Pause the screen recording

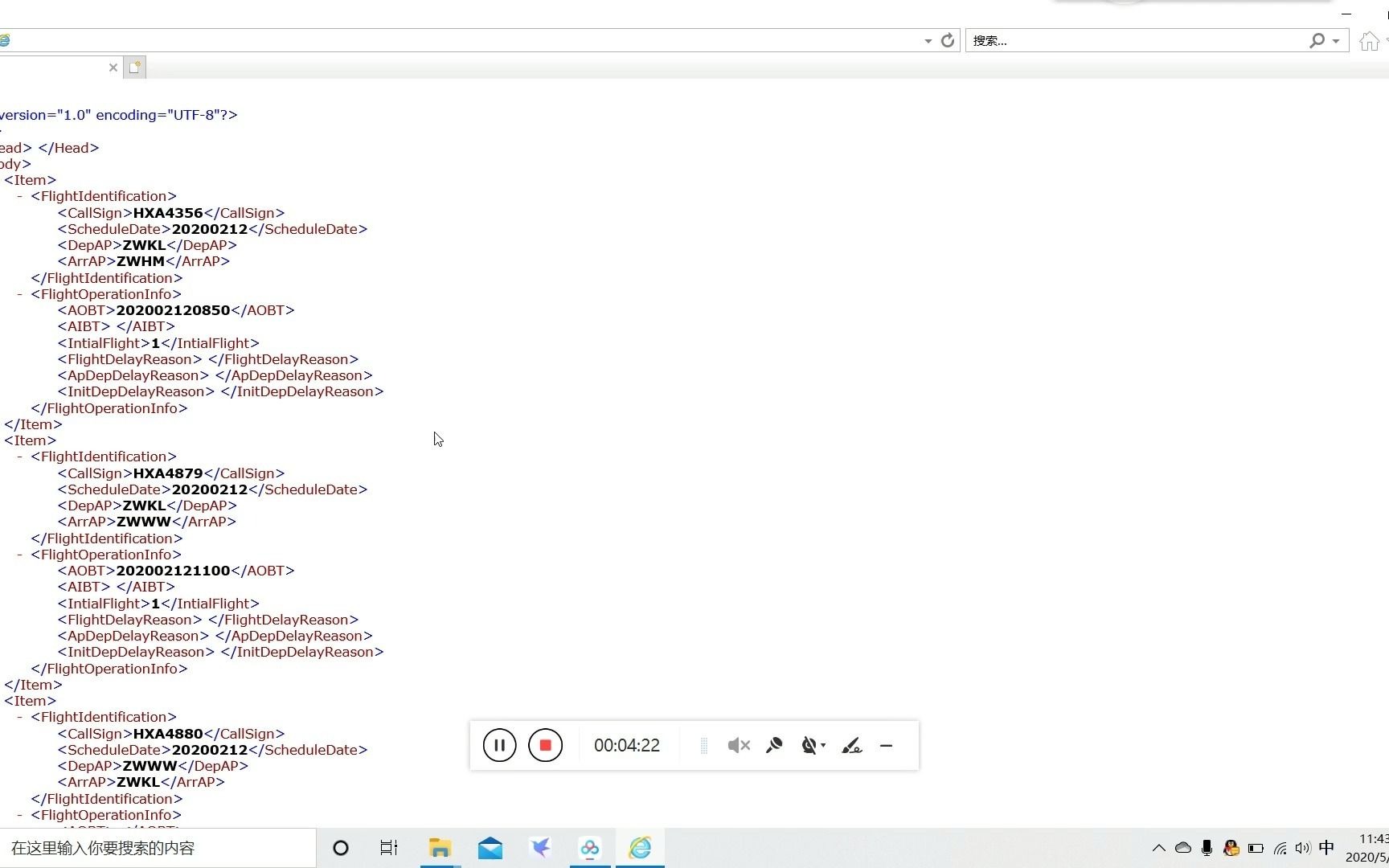[499, 746]
